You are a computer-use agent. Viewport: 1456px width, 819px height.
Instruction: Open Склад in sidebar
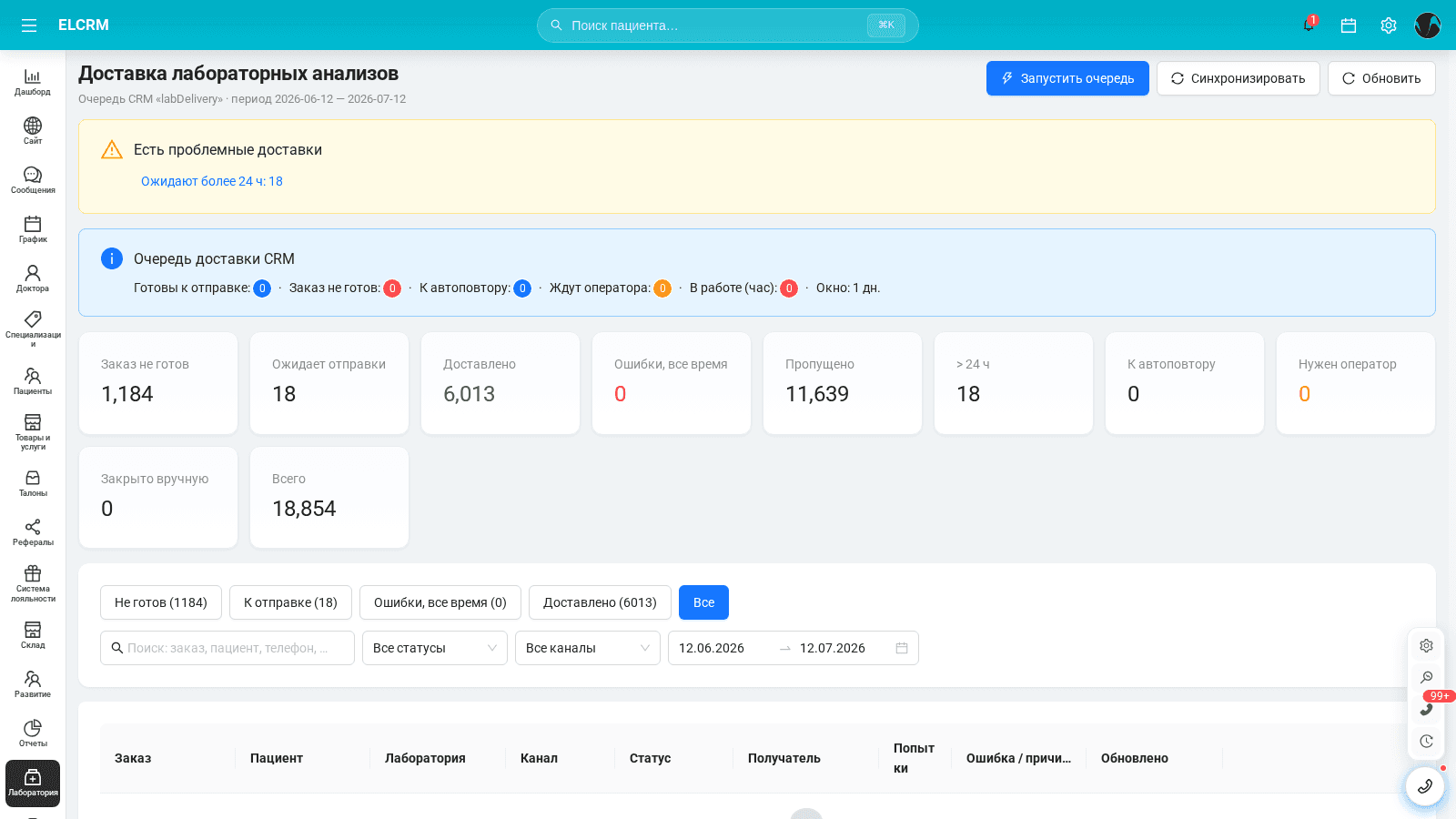[x=33, y=635]
